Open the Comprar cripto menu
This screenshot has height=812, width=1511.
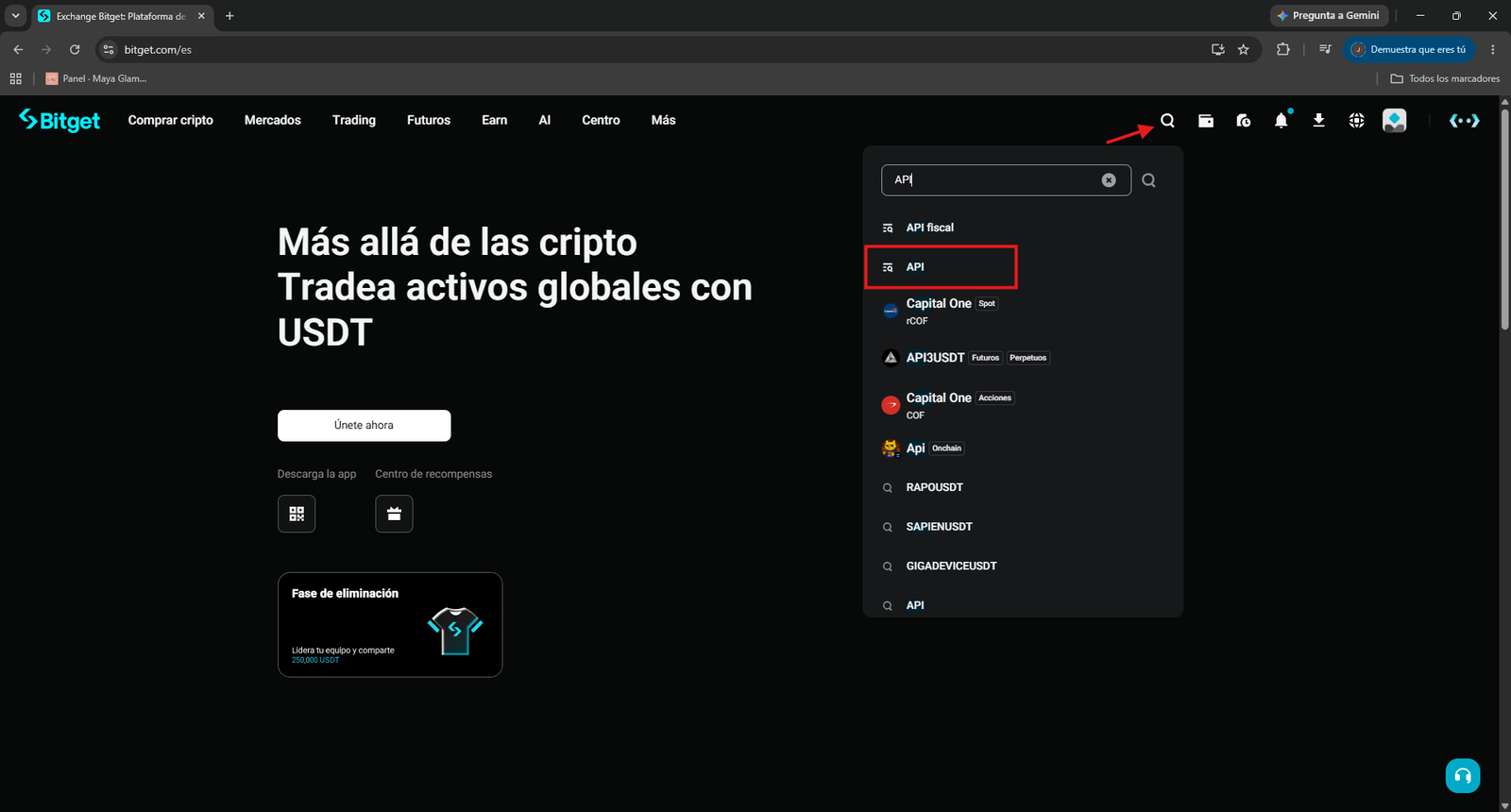171,120
